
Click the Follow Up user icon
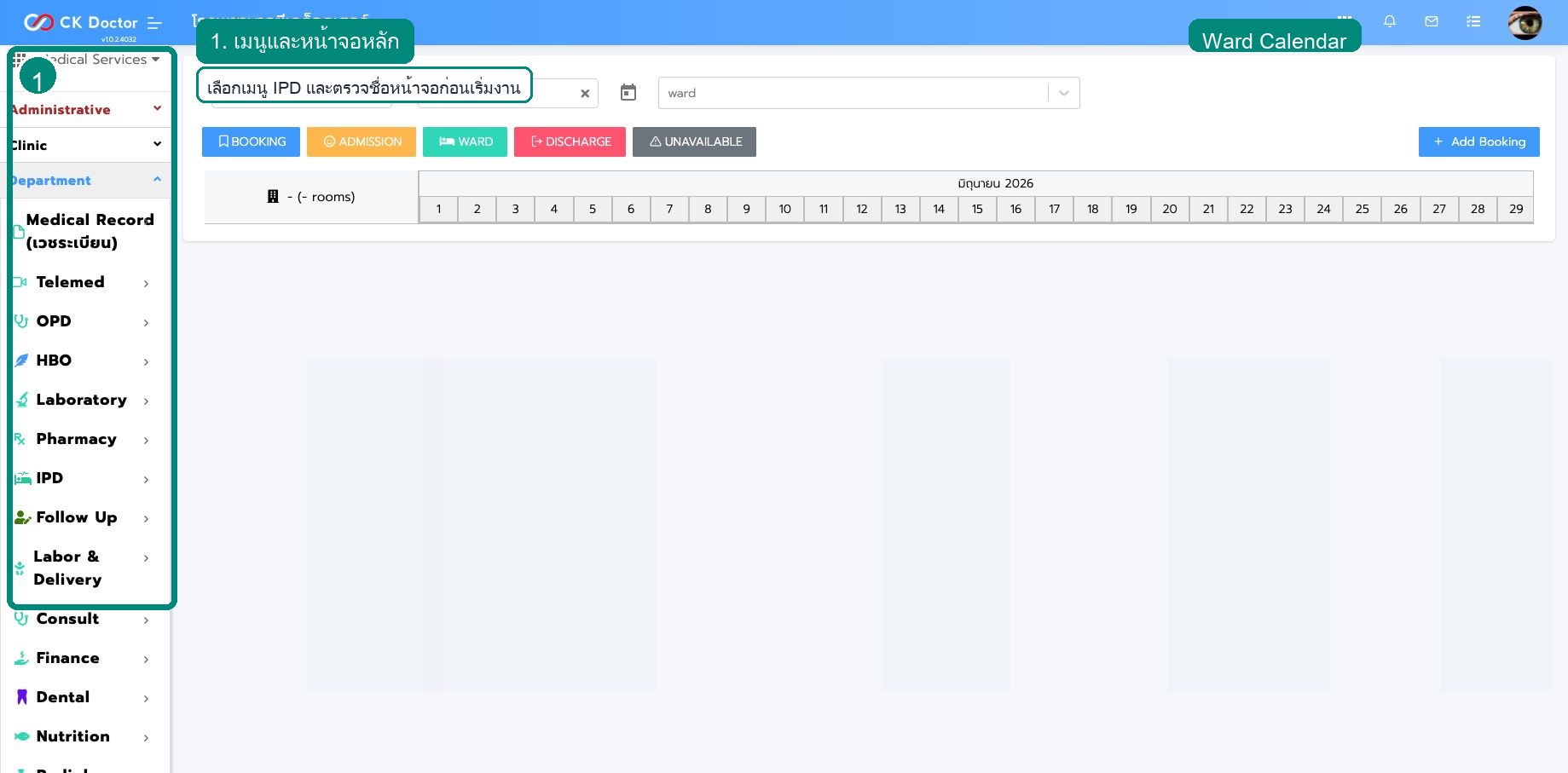23,517
